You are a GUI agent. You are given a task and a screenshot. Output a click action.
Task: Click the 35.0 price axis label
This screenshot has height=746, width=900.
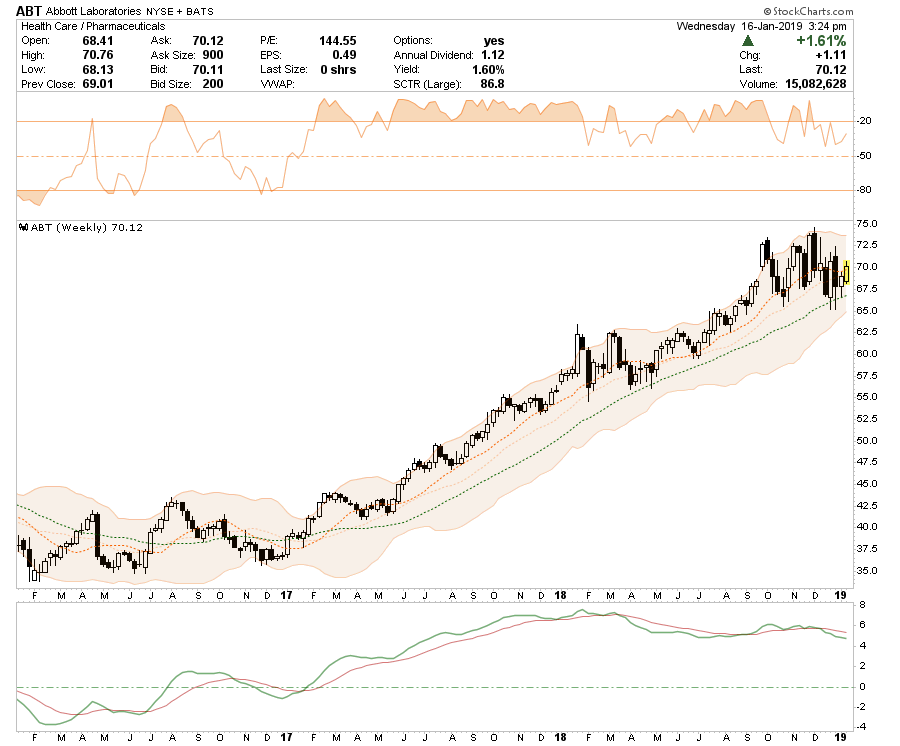pos(867,571)
